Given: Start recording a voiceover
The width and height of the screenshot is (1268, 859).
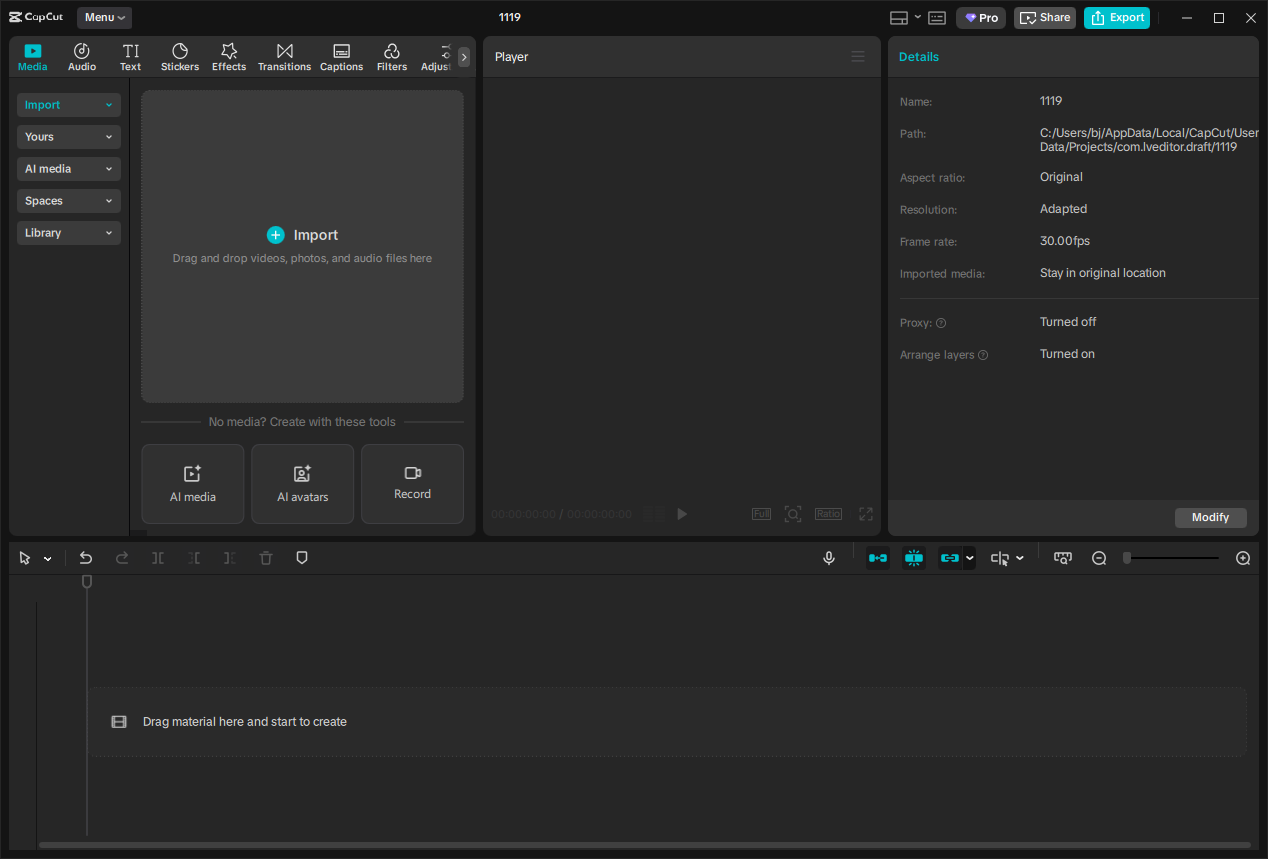Looking at the screenshot, I should click(x=829, y=557).
